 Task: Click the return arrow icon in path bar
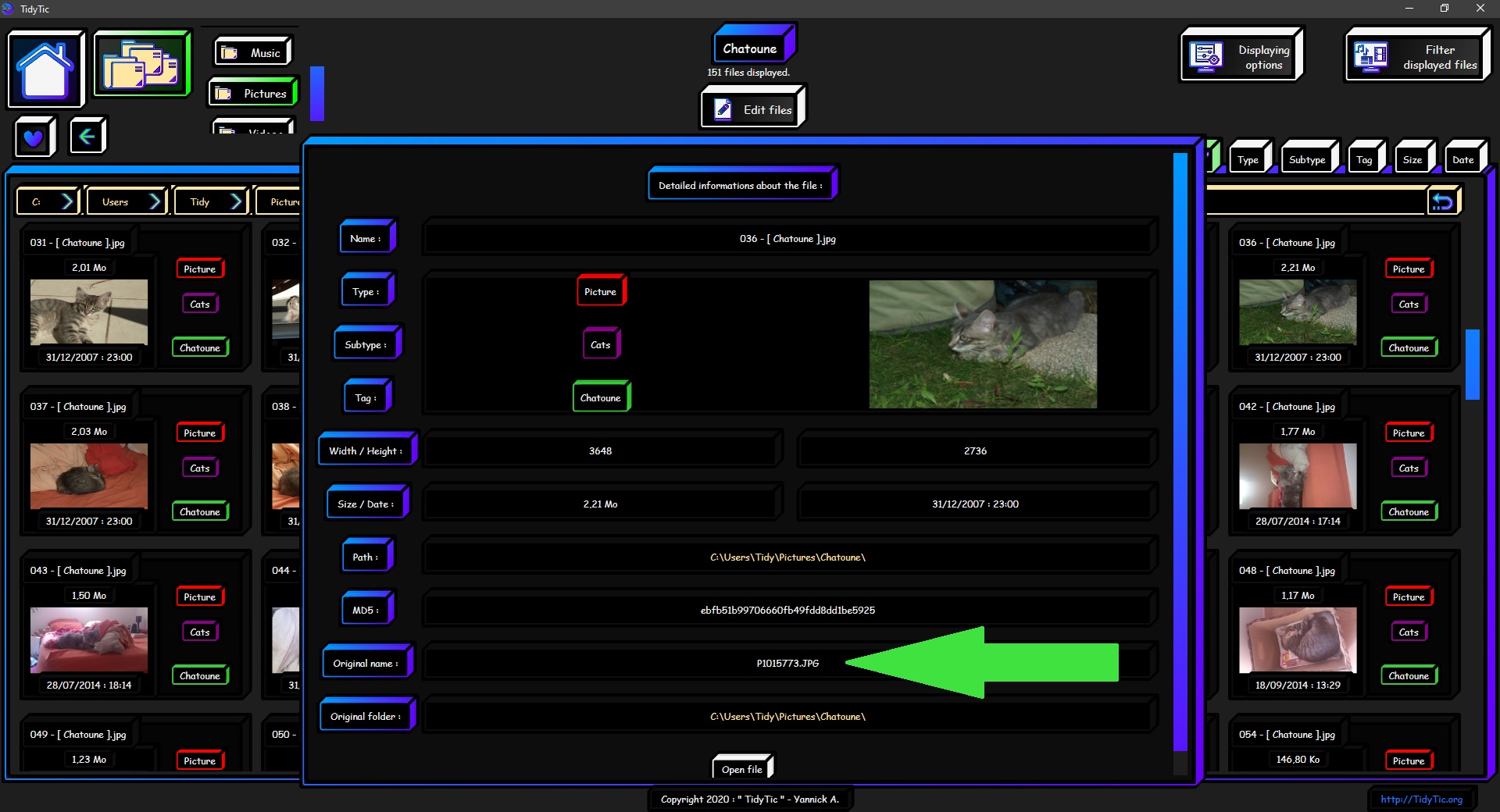tap(1442, 202)
